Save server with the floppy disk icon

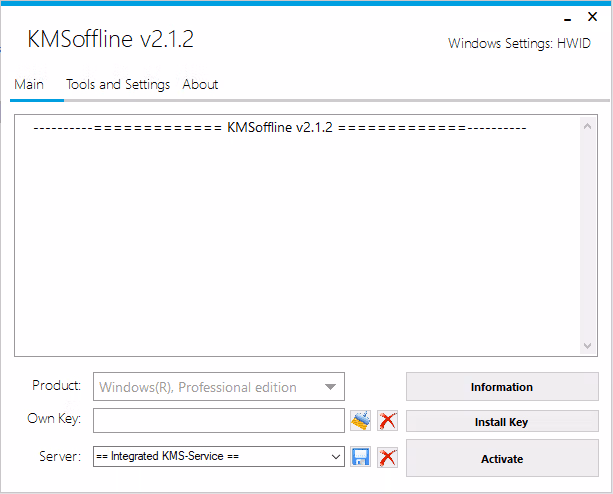pyautogui.click(x=360, y=457)
